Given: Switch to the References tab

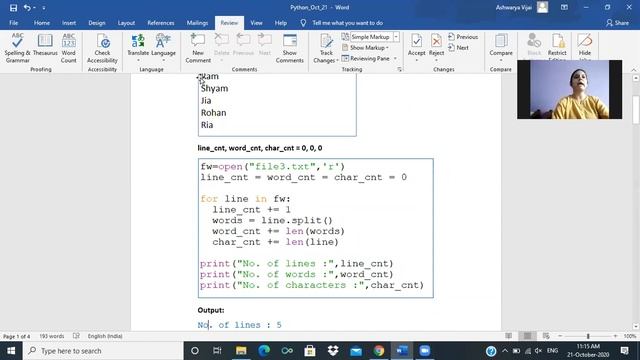Looking at the screenshot, I should (161, 23).
